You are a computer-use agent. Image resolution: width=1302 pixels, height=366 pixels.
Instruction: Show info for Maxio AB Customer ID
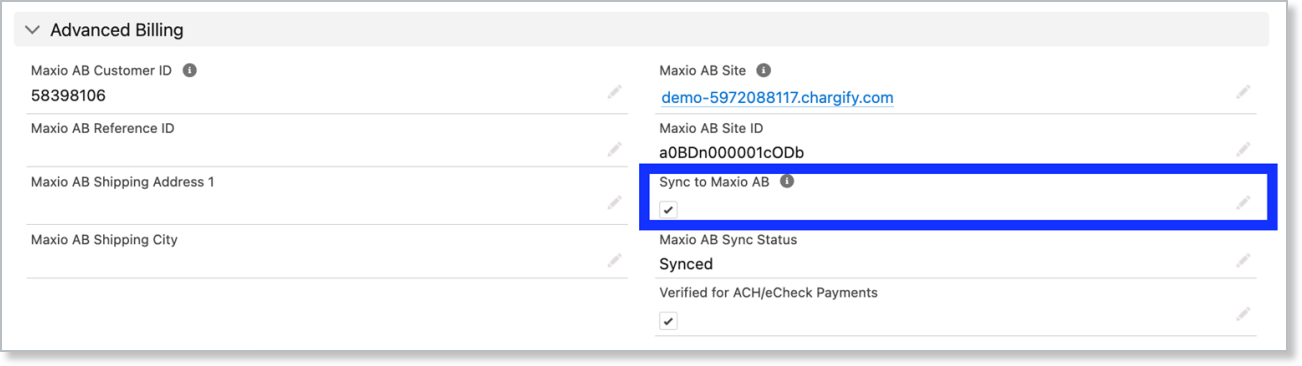tap(190, 71)
